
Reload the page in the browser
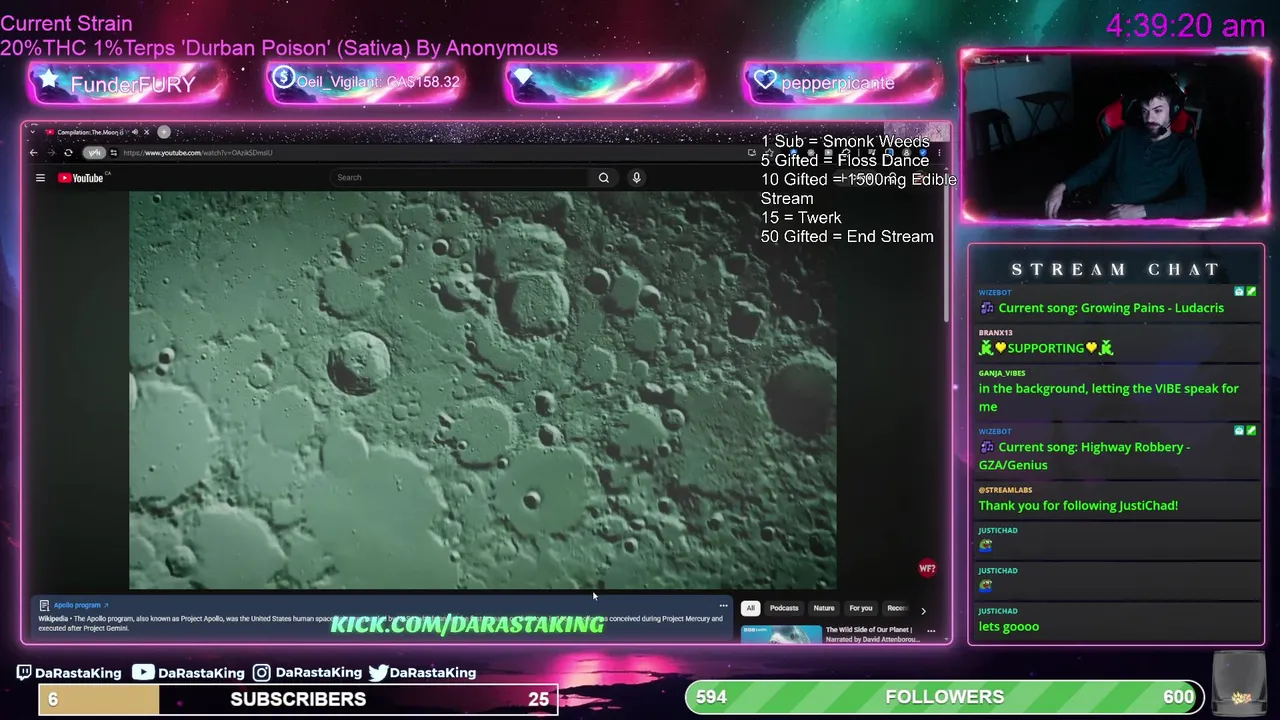pos(68,153)
